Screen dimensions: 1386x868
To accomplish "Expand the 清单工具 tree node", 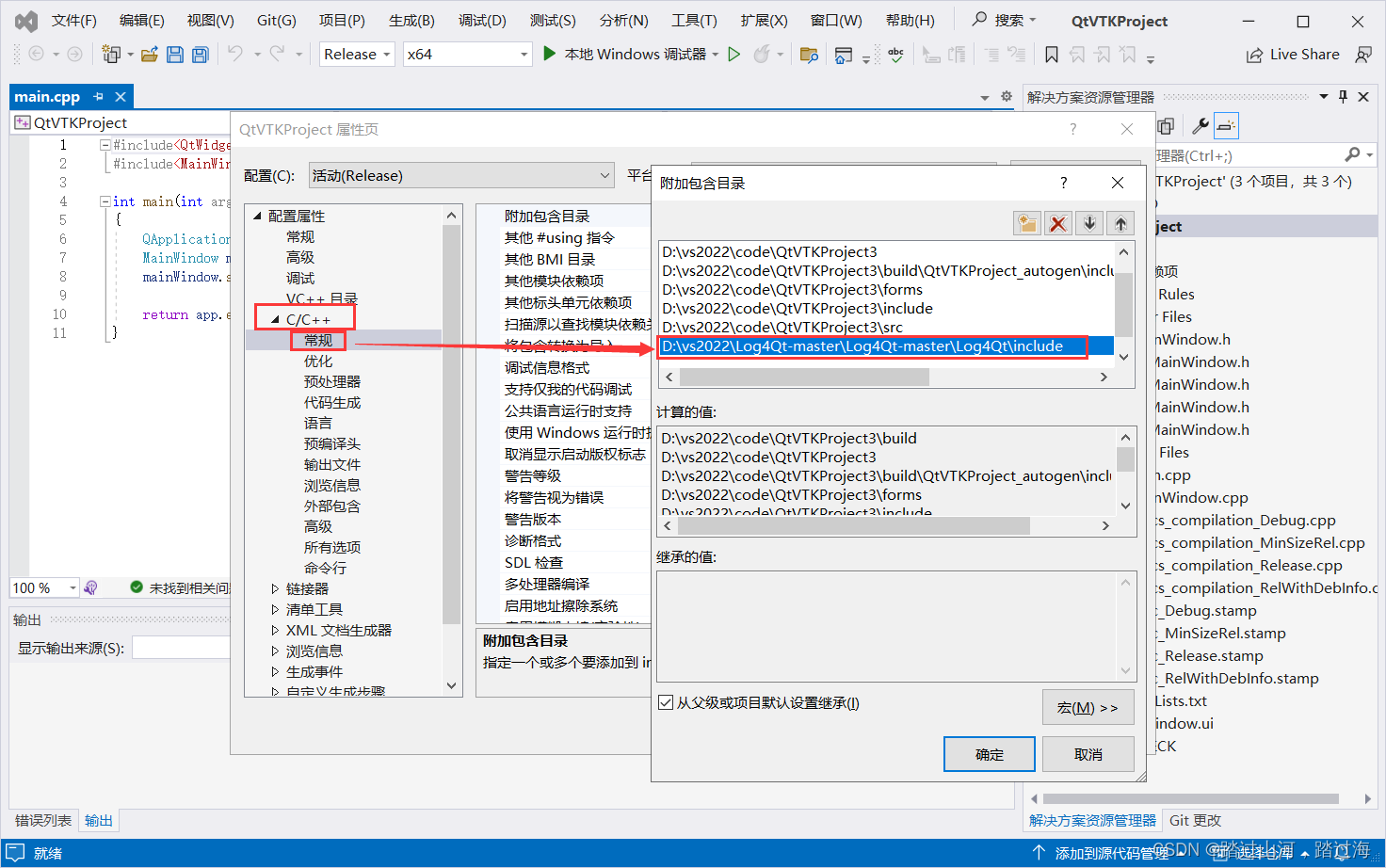I will (x=275, y=609).
